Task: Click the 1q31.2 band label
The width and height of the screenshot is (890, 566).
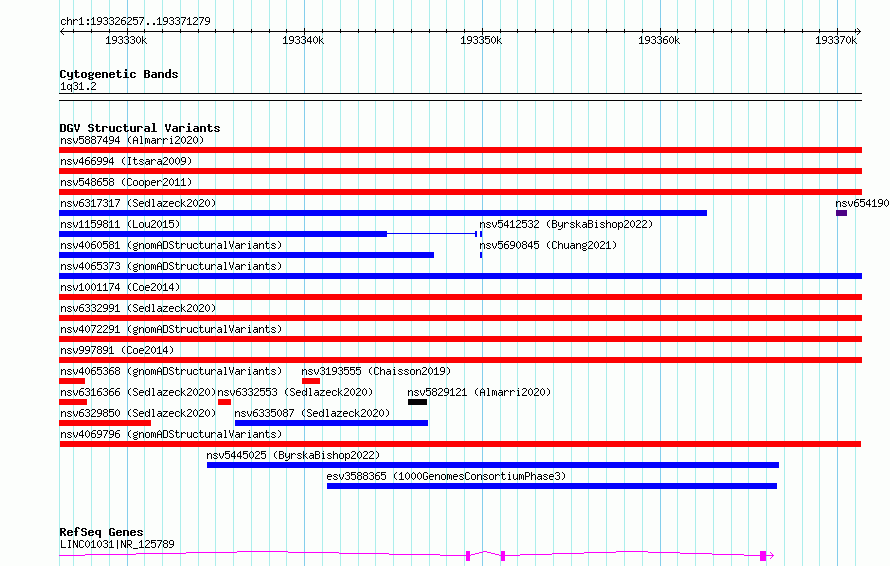Action: (78, 87)
